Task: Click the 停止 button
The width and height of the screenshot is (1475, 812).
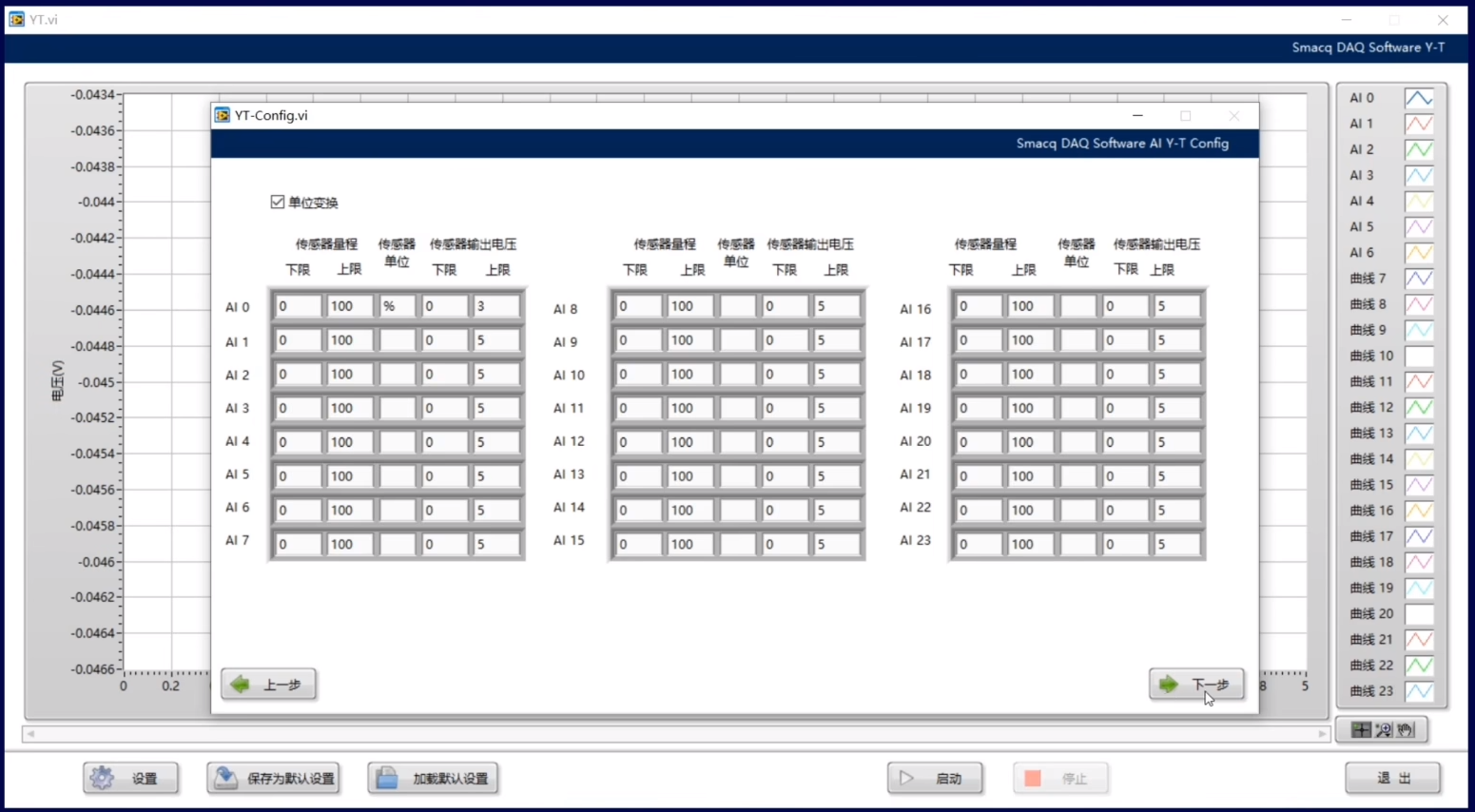Action: tap(1060, 779)
